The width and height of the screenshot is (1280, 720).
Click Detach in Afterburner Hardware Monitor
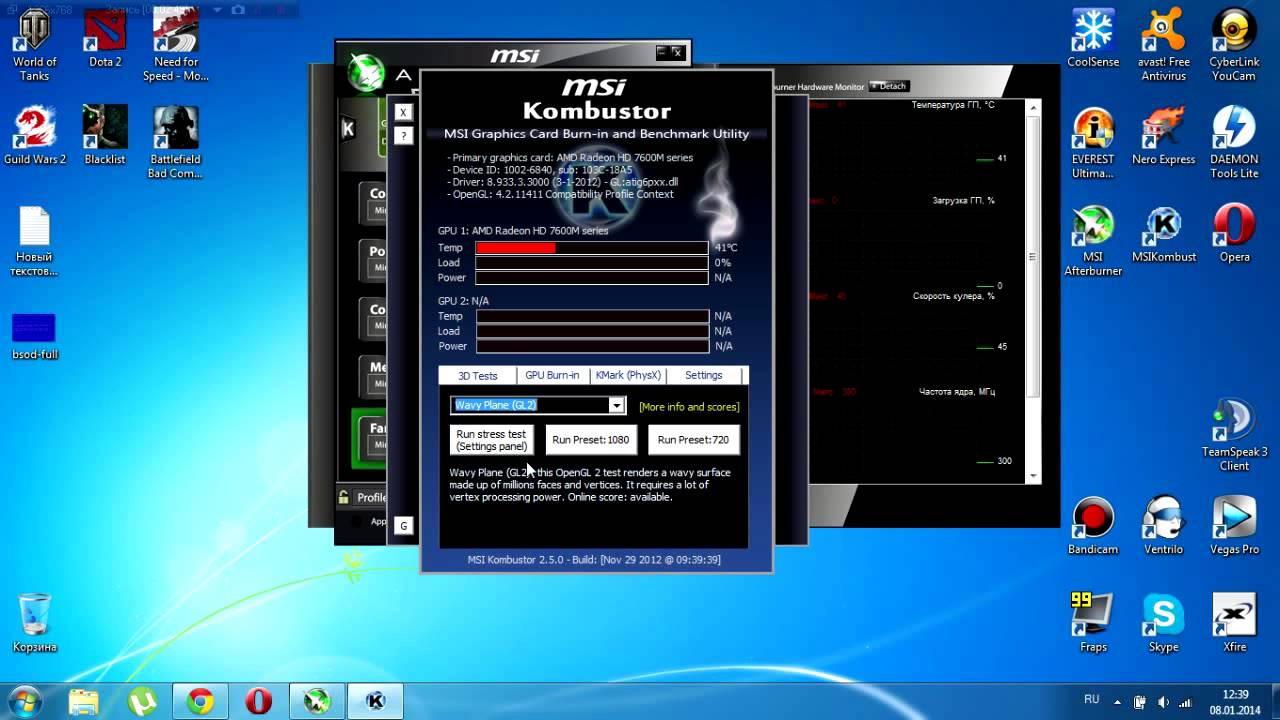(888, 86)
